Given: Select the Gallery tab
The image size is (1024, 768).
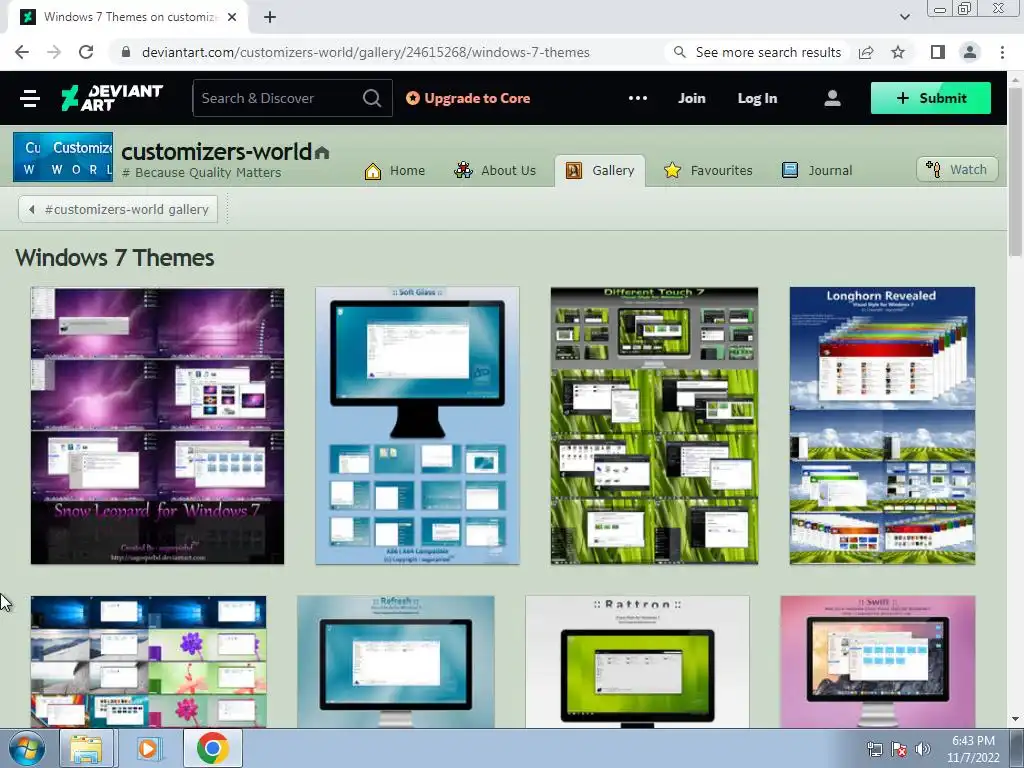Looking at the screenshot, I should click(x=600, y=170).
